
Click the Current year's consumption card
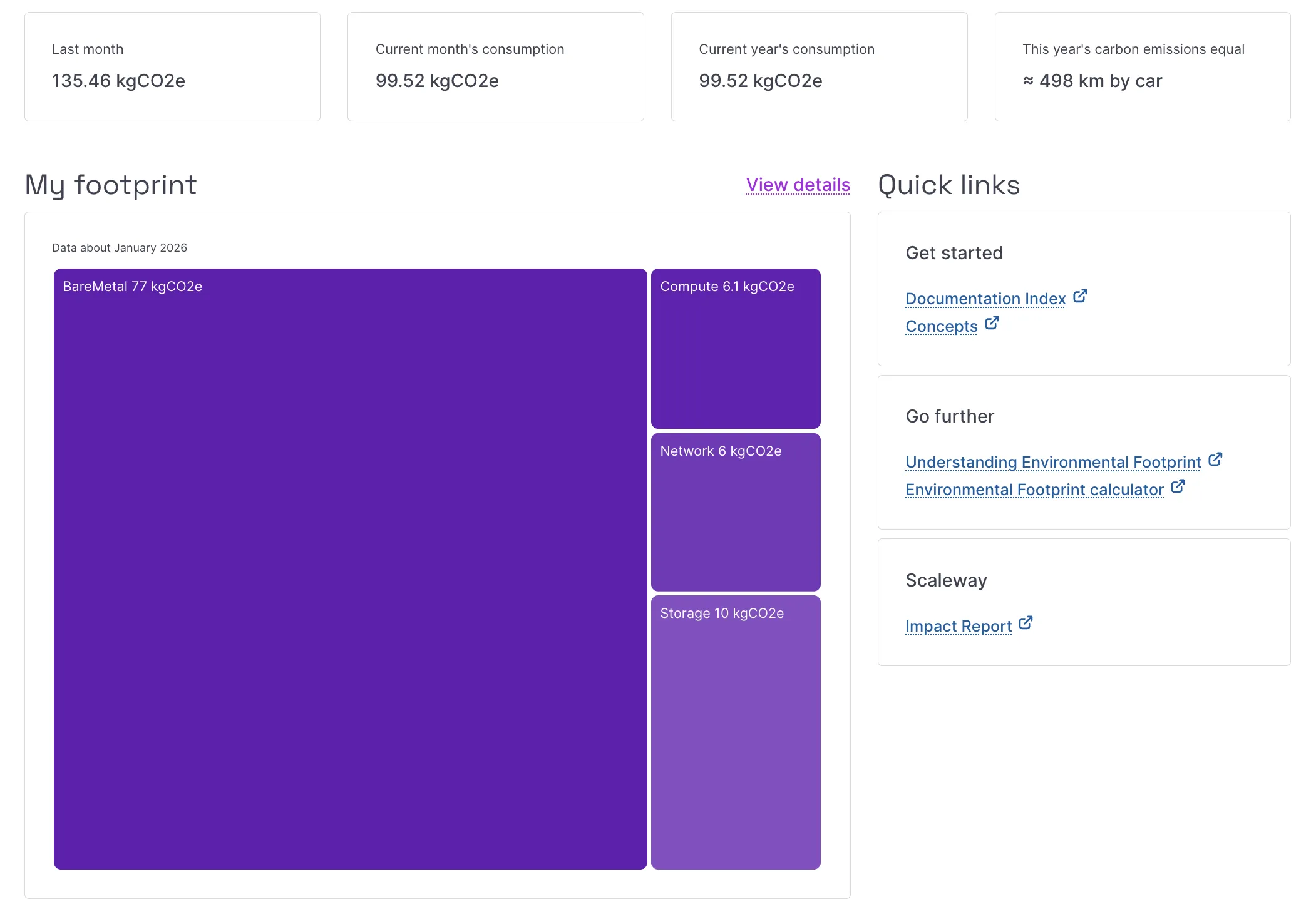[819, 66]
